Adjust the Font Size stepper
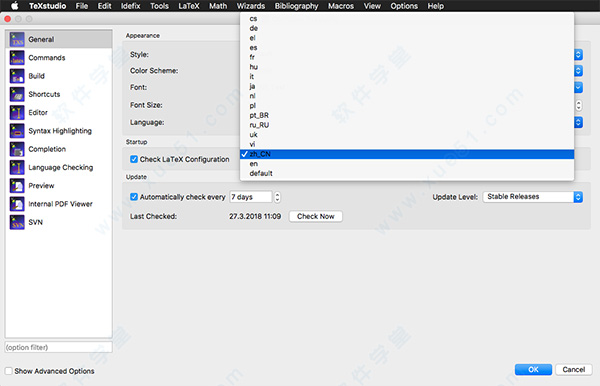 (x=579, y=105)
